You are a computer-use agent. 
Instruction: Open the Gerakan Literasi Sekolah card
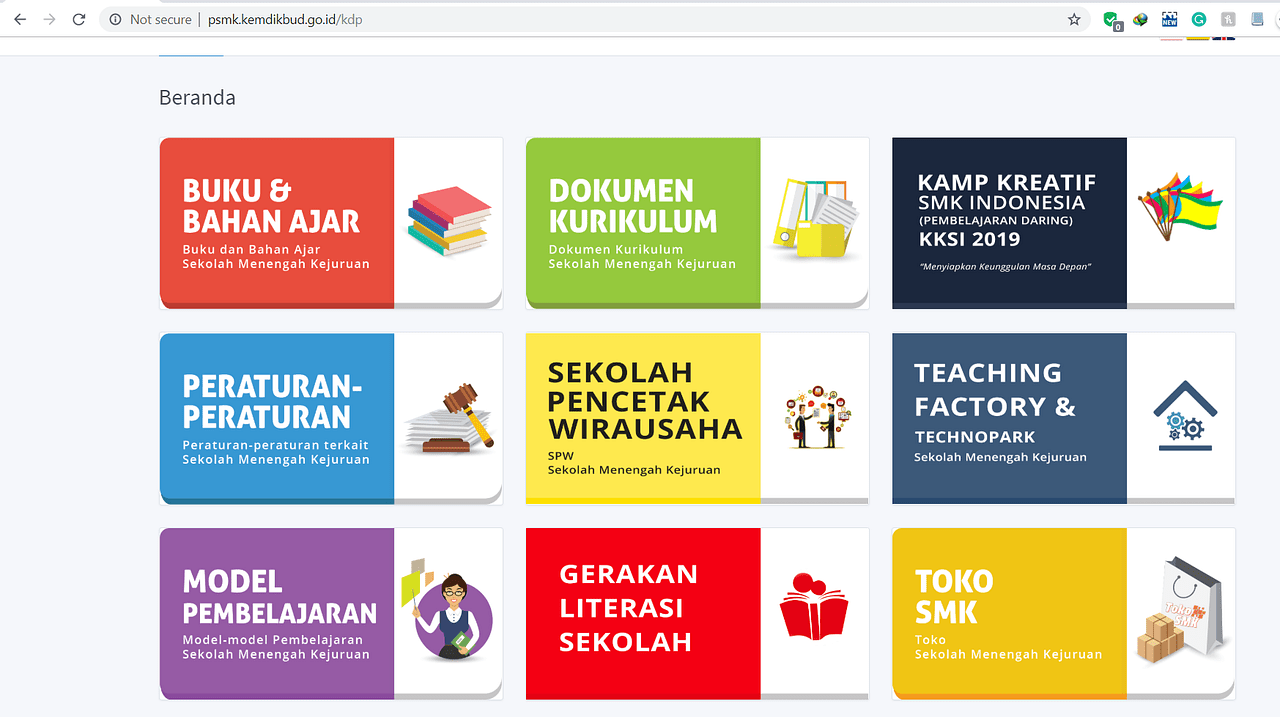pos(697,613)
